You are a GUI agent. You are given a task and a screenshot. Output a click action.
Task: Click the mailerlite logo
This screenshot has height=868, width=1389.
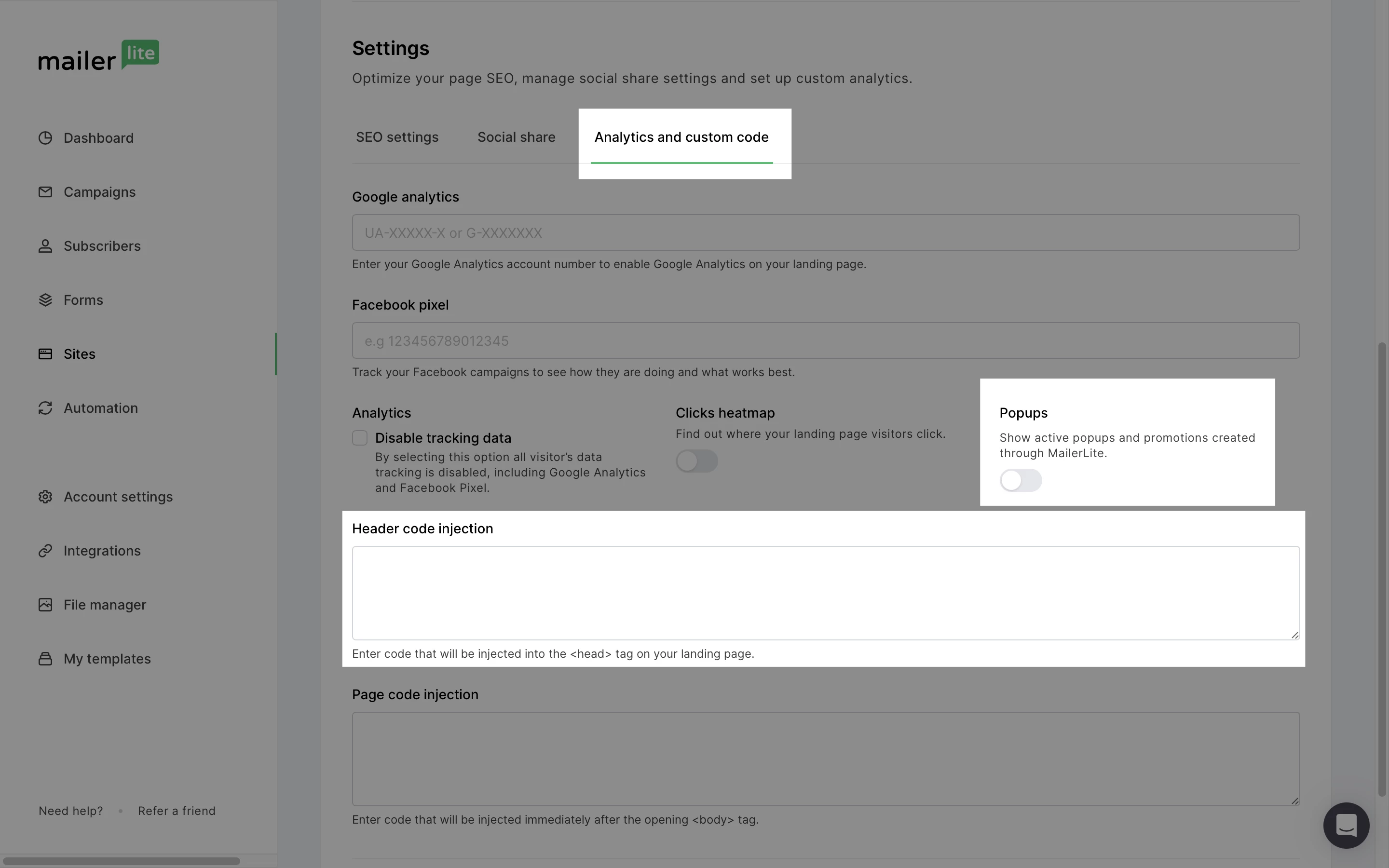click(99, 55)
